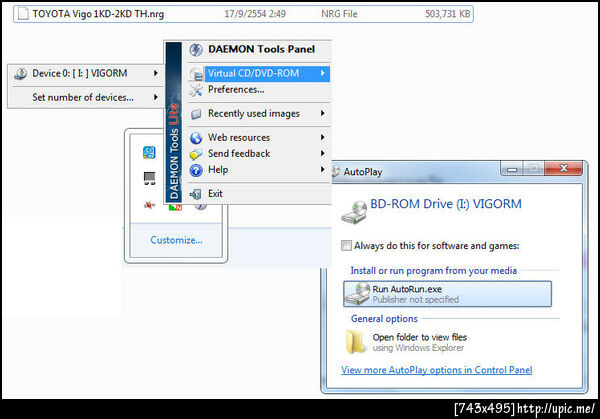Expand the Send feedback arrow

pos(323,153)
